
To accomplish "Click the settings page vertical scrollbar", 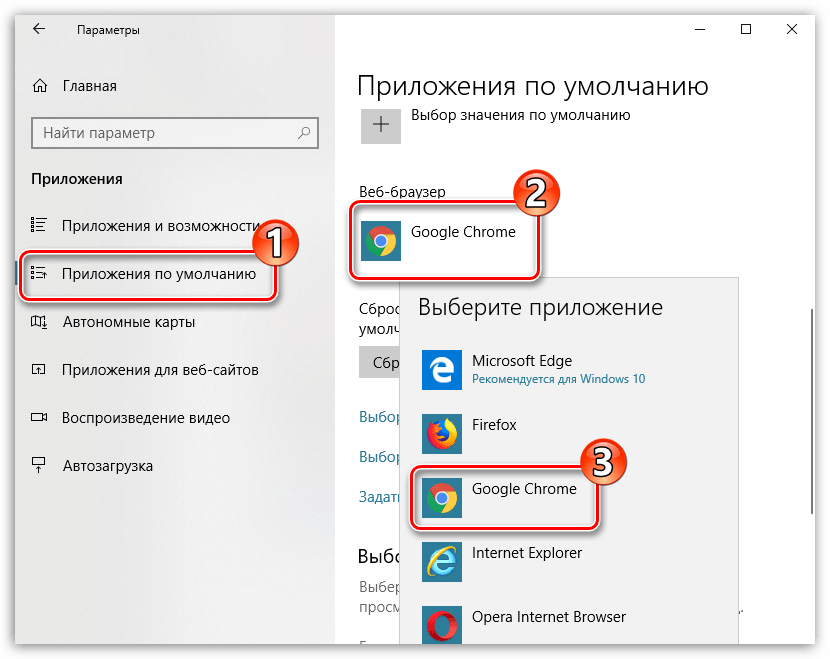I will [811, 411].
